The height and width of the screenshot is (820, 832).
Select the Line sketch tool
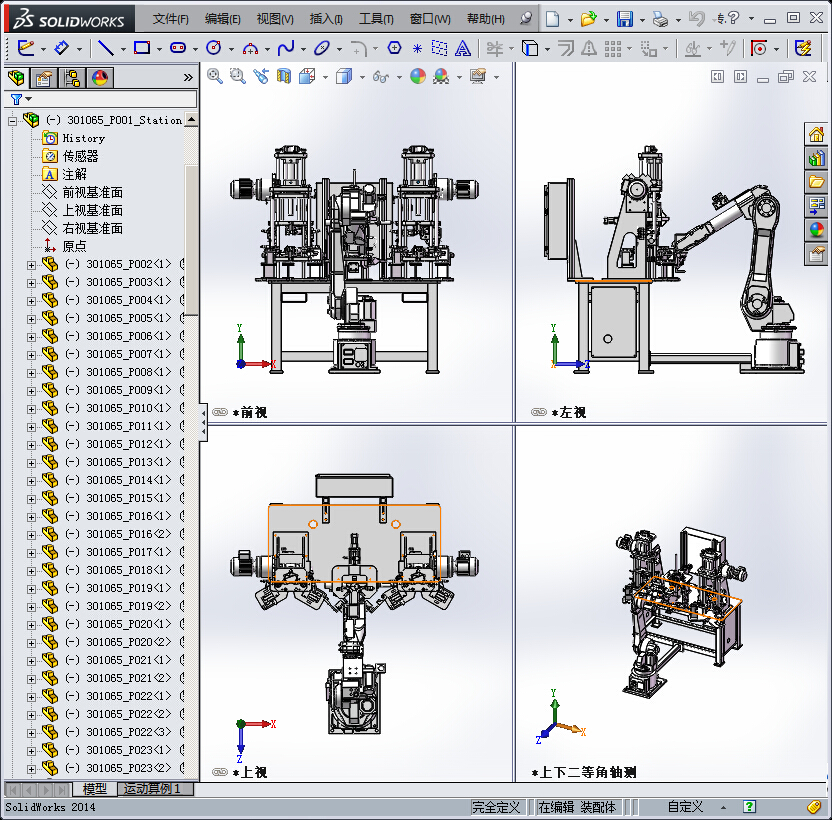(105, 48)
